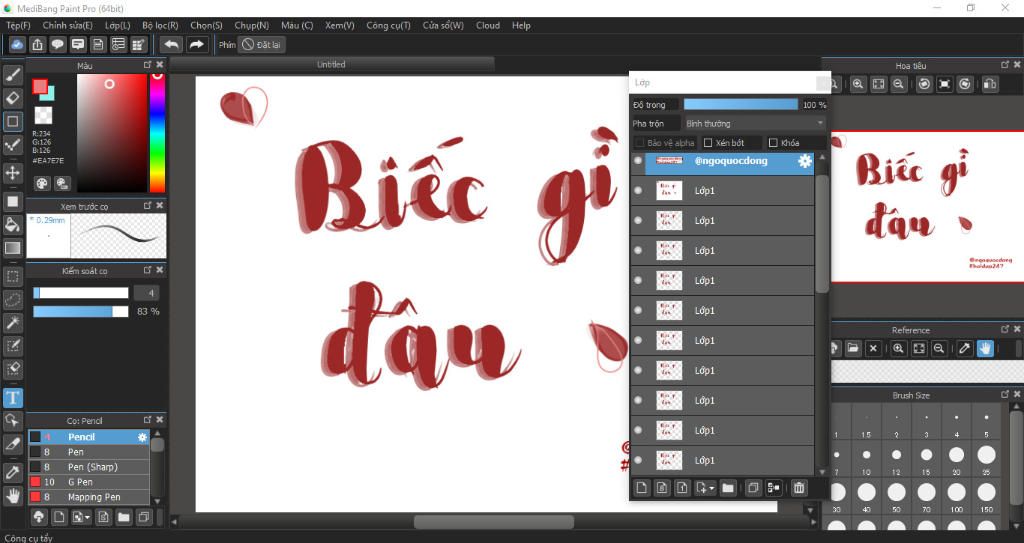
Task: Flip the canvas view in Navigator panel
Action: pos(990,84)
